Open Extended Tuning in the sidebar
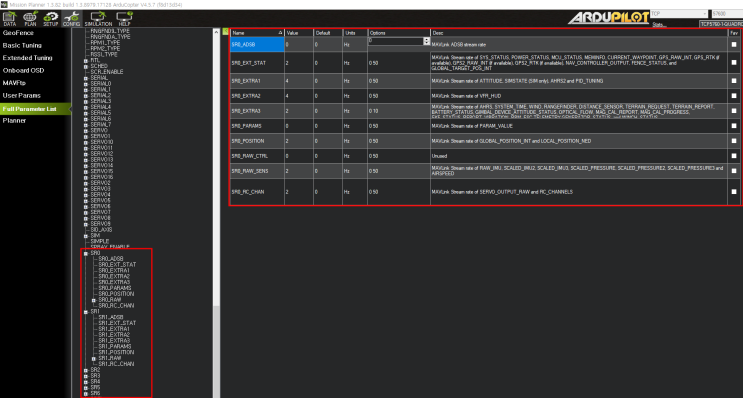This screenshot has width=743, height=398. click(x=27, y=58)
